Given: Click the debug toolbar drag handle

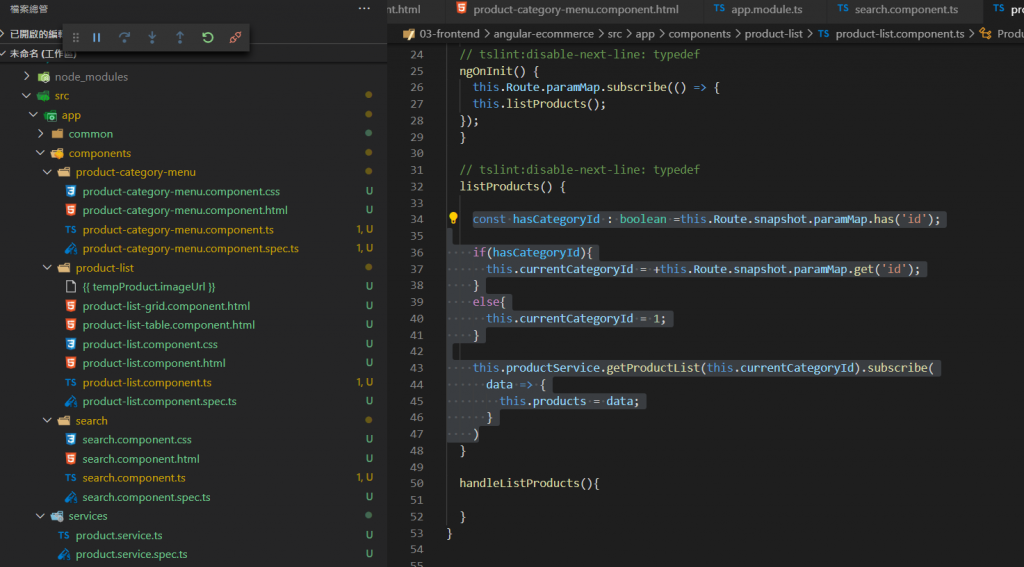Looking at the screenshot, I should [x=76, y=38].
